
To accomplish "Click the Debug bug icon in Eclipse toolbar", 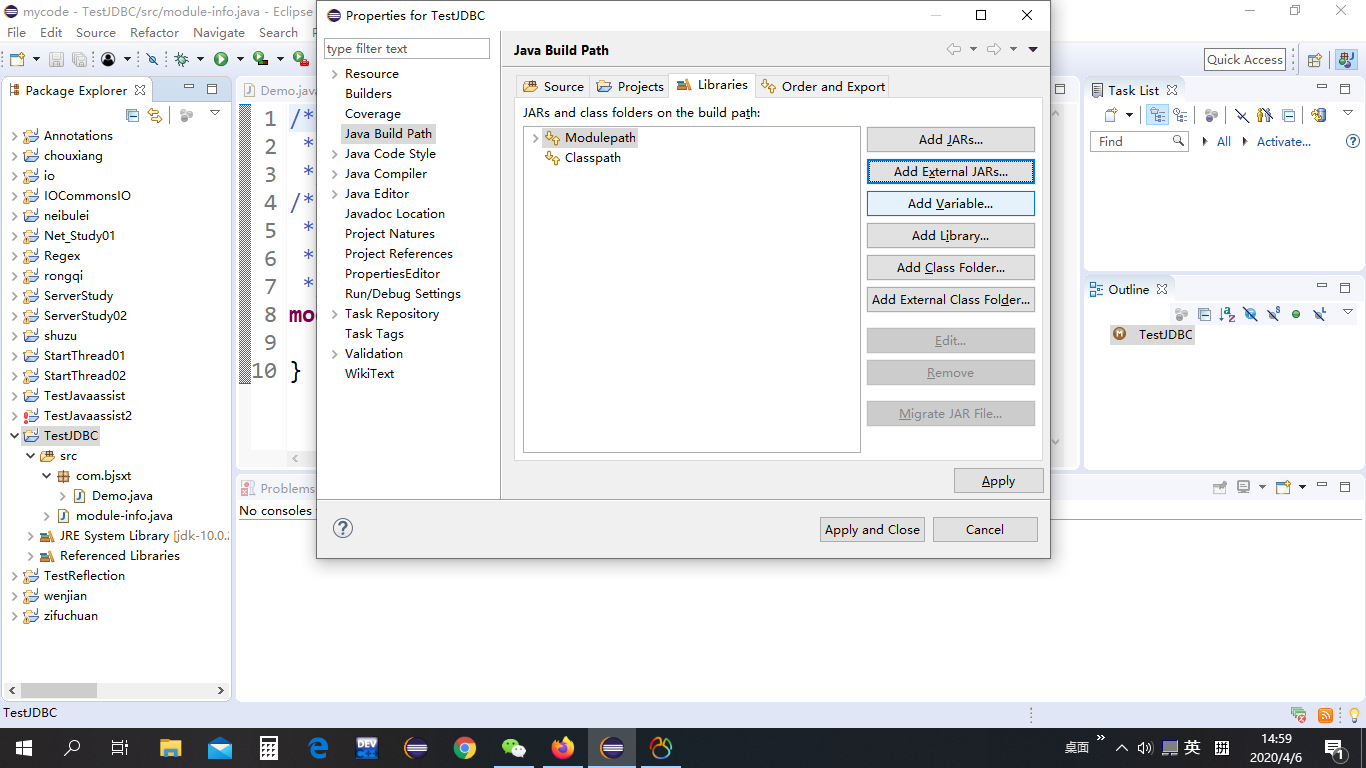I will click(x=181, y=59).
